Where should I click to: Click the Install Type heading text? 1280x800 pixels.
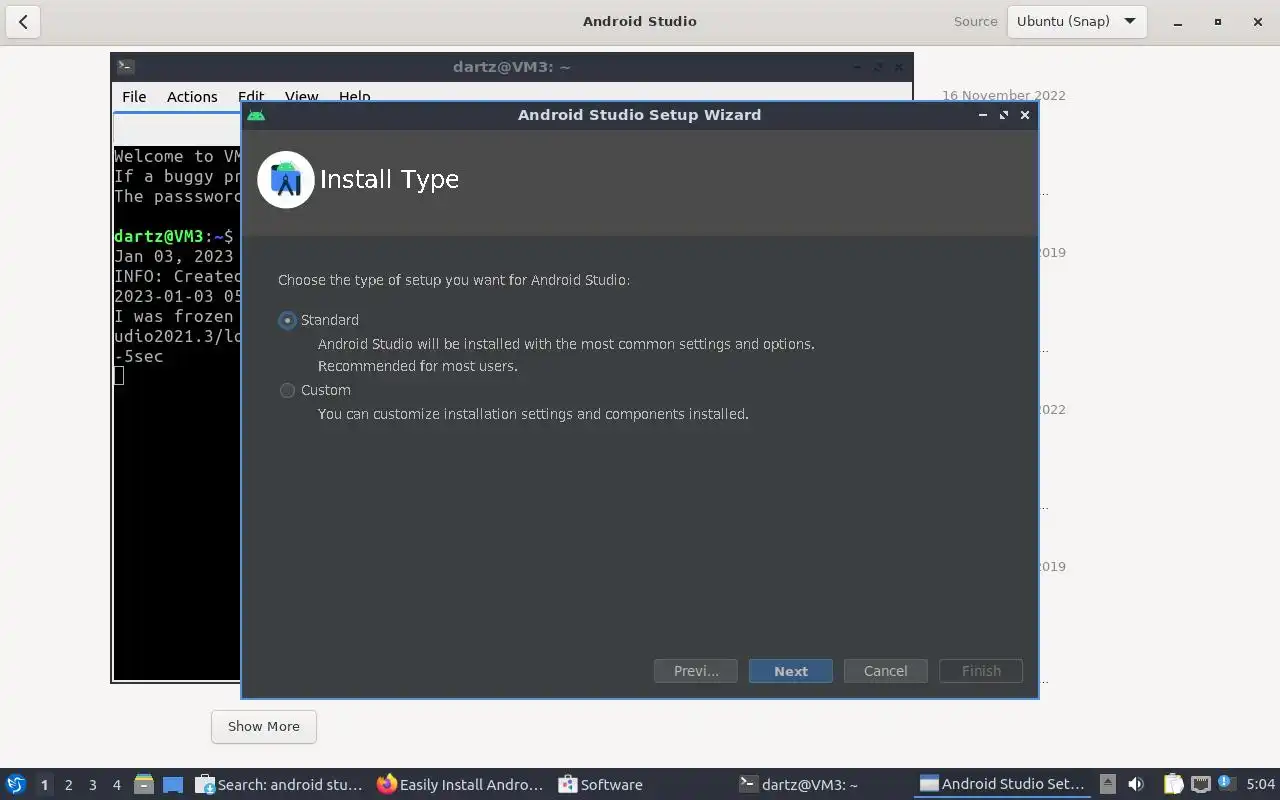[x=389, y=180]
